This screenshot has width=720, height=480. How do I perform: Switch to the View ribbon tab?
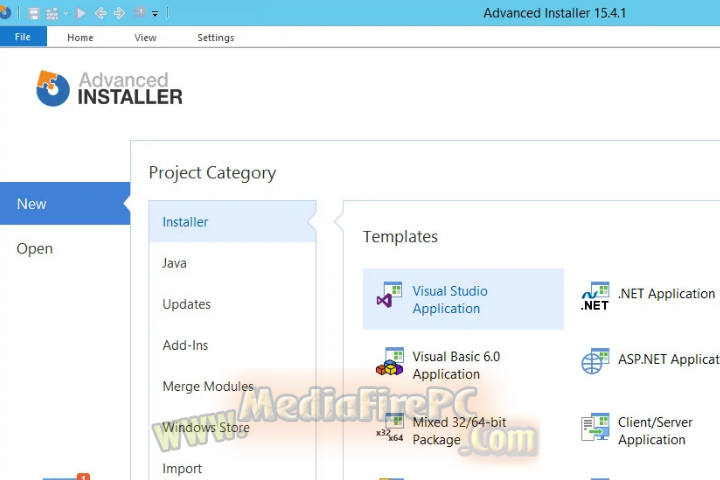[145, 38]
